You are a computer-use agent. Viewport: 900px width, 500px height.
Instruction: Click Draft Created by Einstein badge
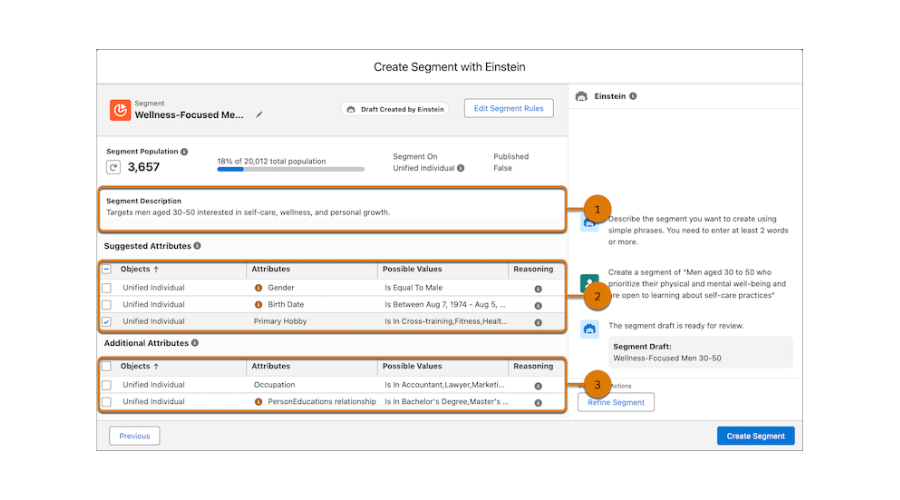pos(395,109)
